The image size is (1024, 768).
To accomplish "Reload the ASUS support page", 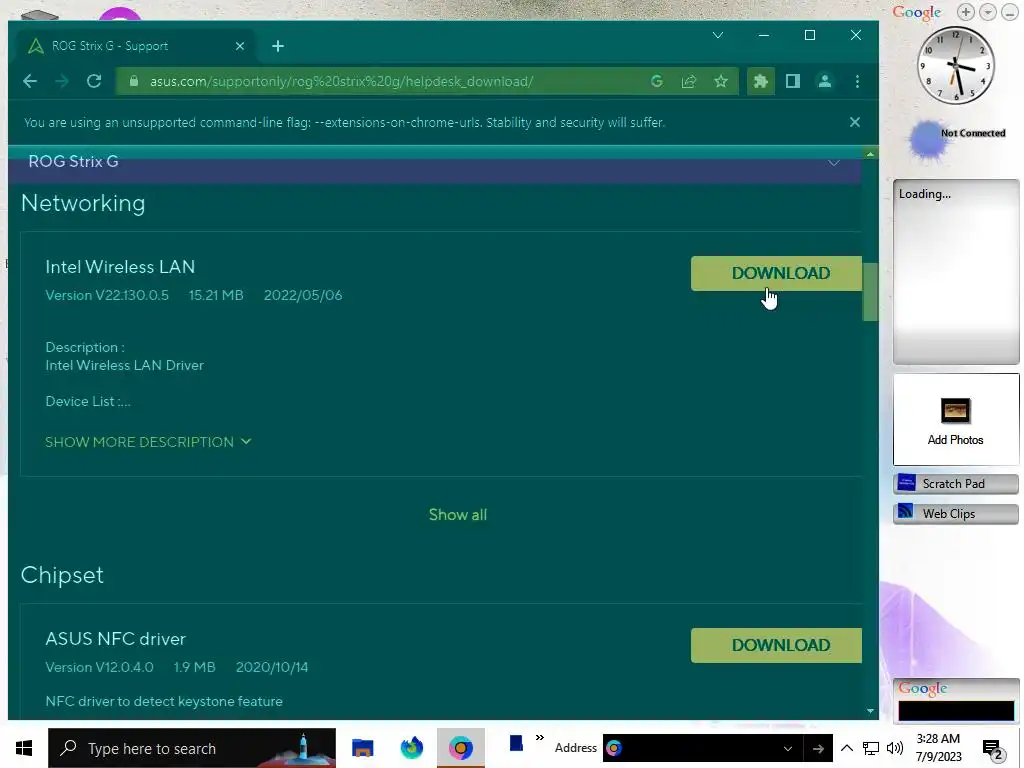I will (x=94, y=81).
